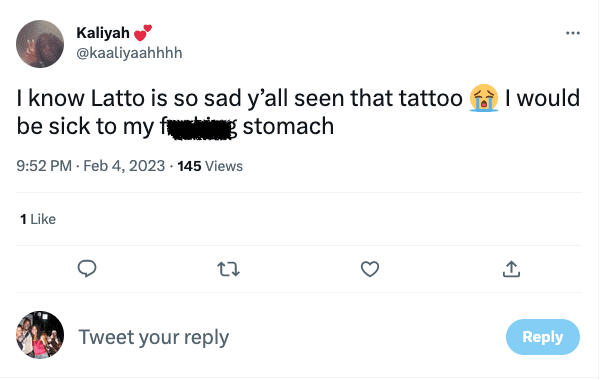View the 145 Views analytics
This screenshot has width=602, height=380.
point(210,166)
